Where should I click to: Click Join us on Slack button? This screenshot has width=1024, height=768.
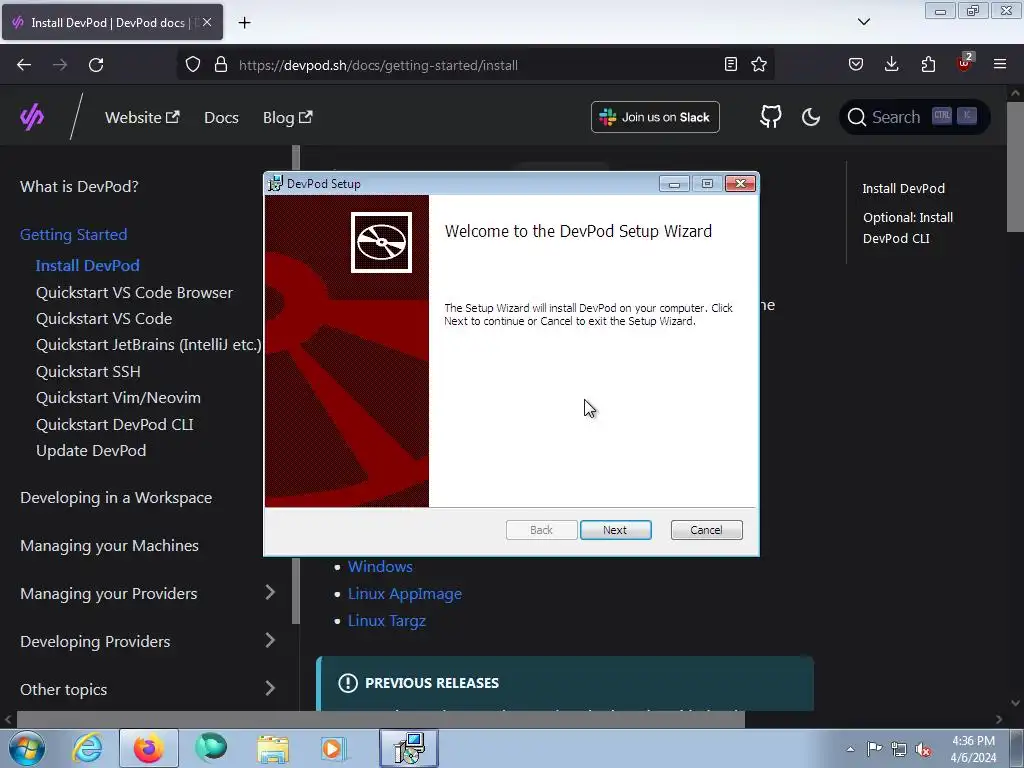tap(655, 117)
